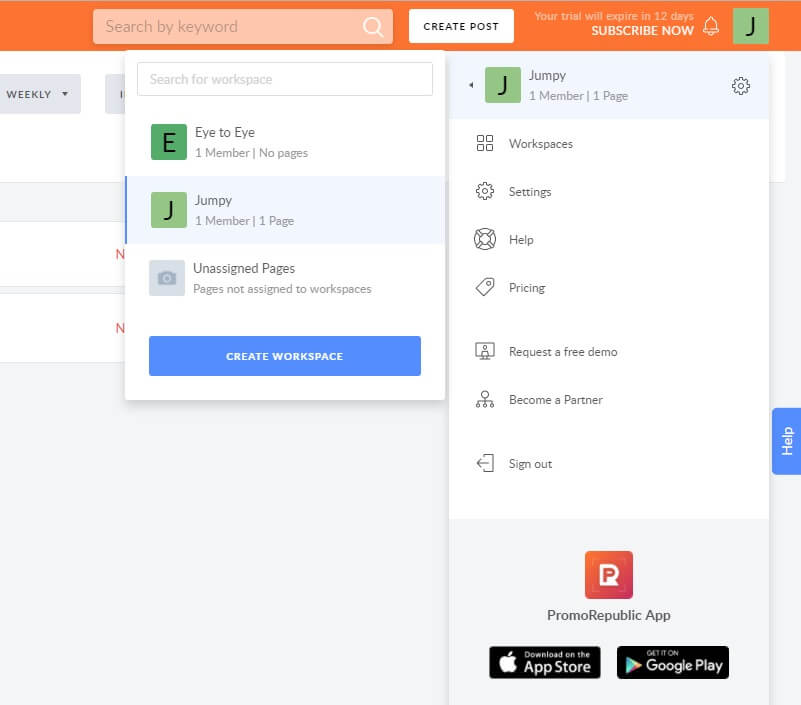
Task: Open notifications bell icon
Action: point(711,27)
